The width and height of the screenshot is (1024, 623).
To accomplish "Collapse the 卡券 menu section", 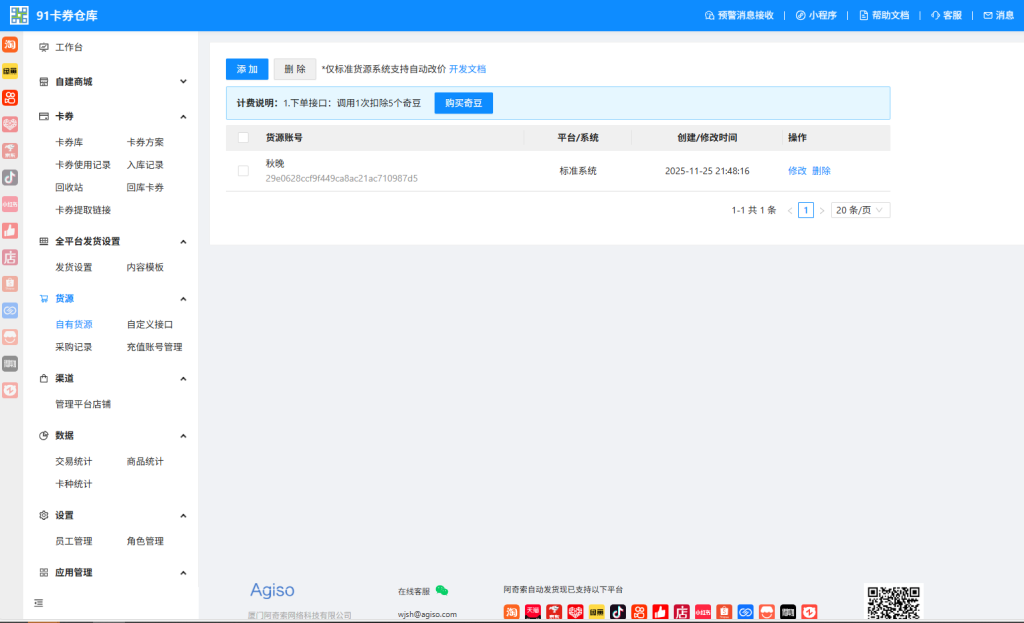I will pyautogui.click(x=183, y=116).
